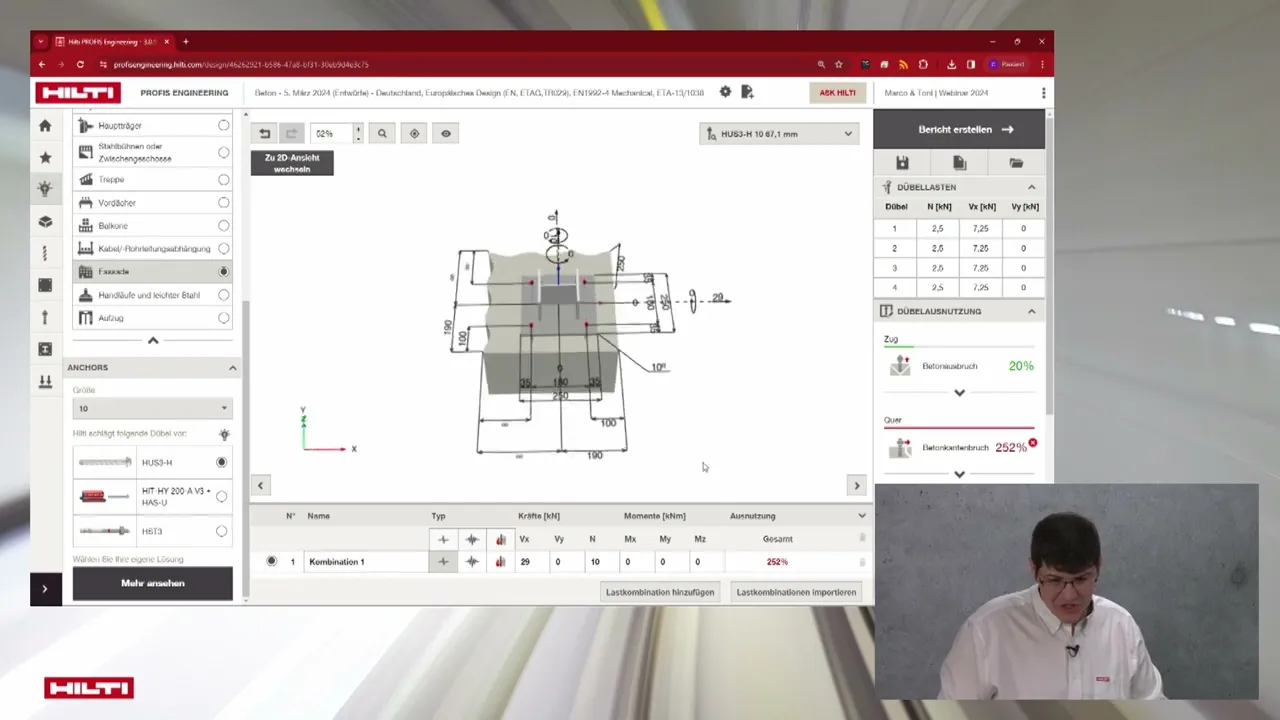Click the zoom percentage stepper arrows
This screenshot has height=720, width=1280.
tap(358, 133)
